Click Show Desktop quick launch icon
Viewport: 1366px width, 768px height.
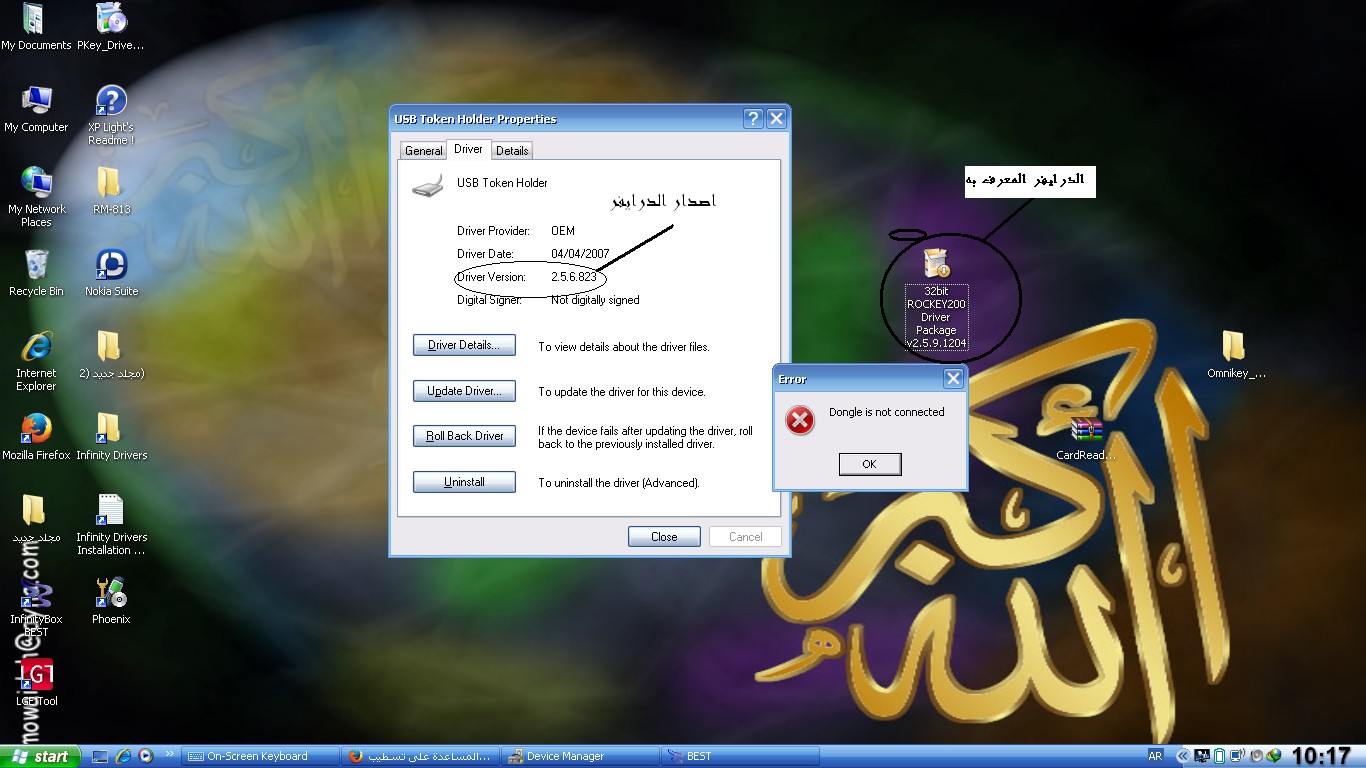[x=99, y=756]
